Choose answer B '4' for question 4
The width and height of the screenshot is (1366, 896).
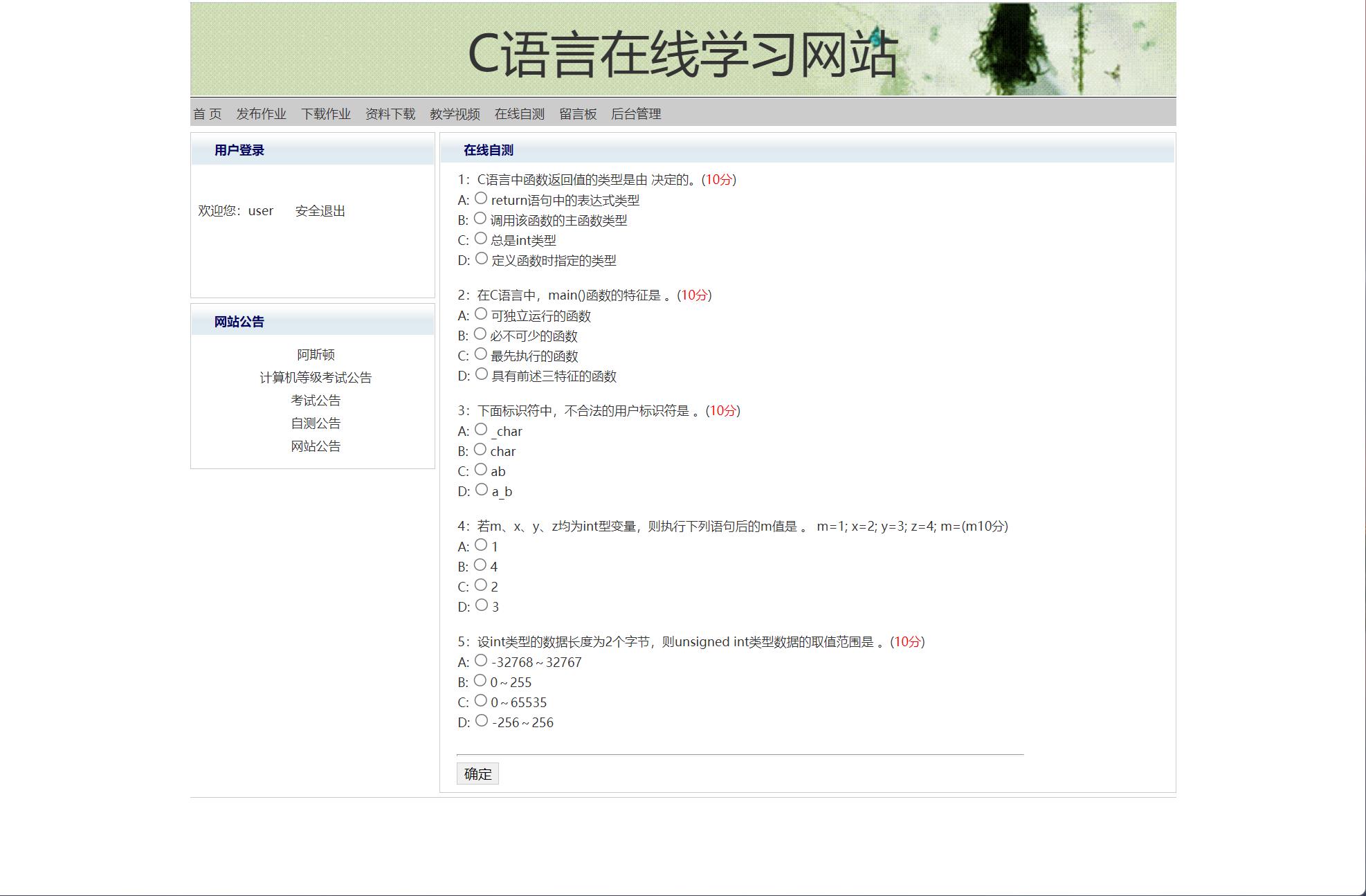[481, 565]
